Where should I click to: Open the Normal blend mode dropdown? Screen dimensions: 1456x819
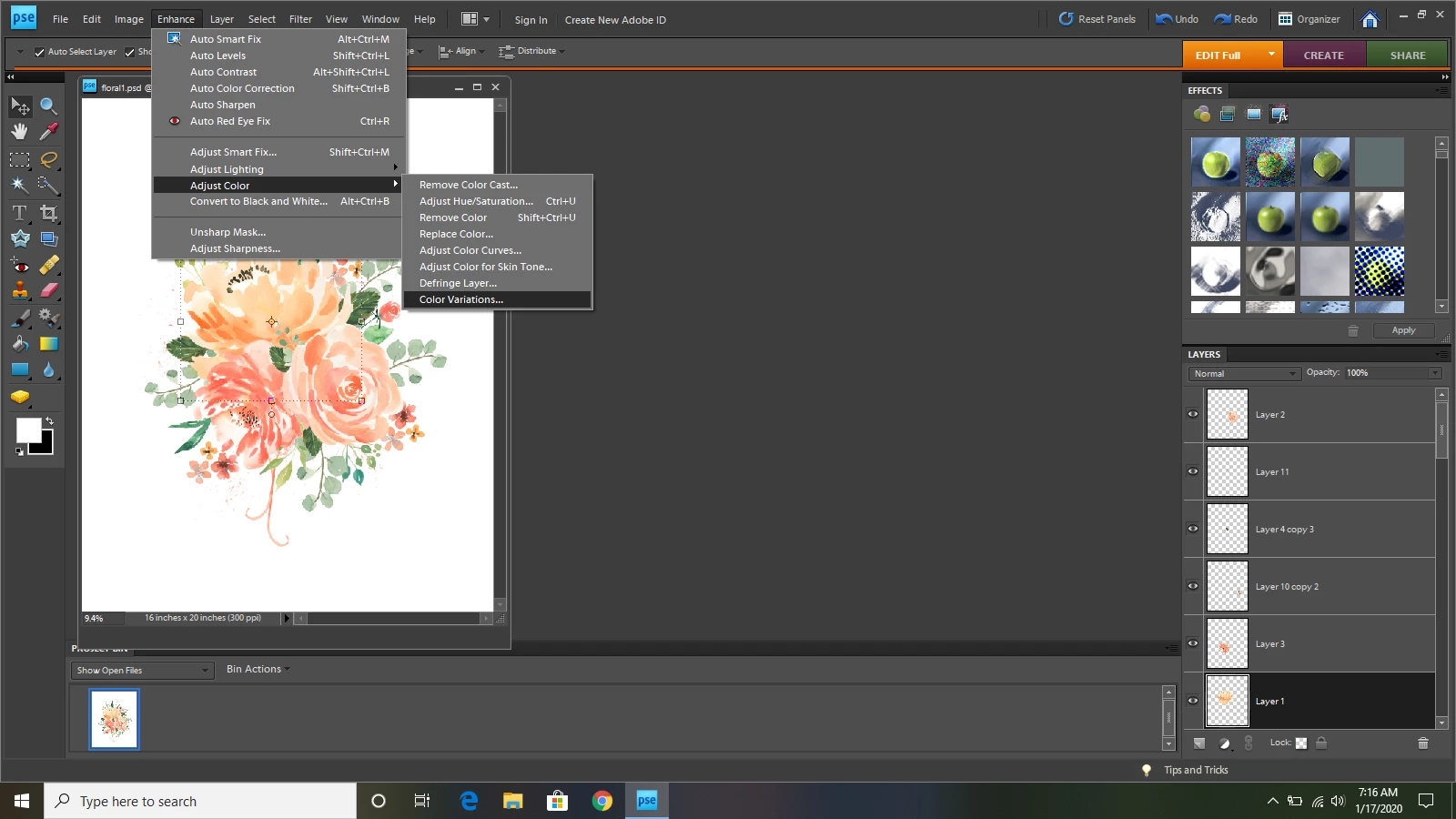(x=1244, y=373)
